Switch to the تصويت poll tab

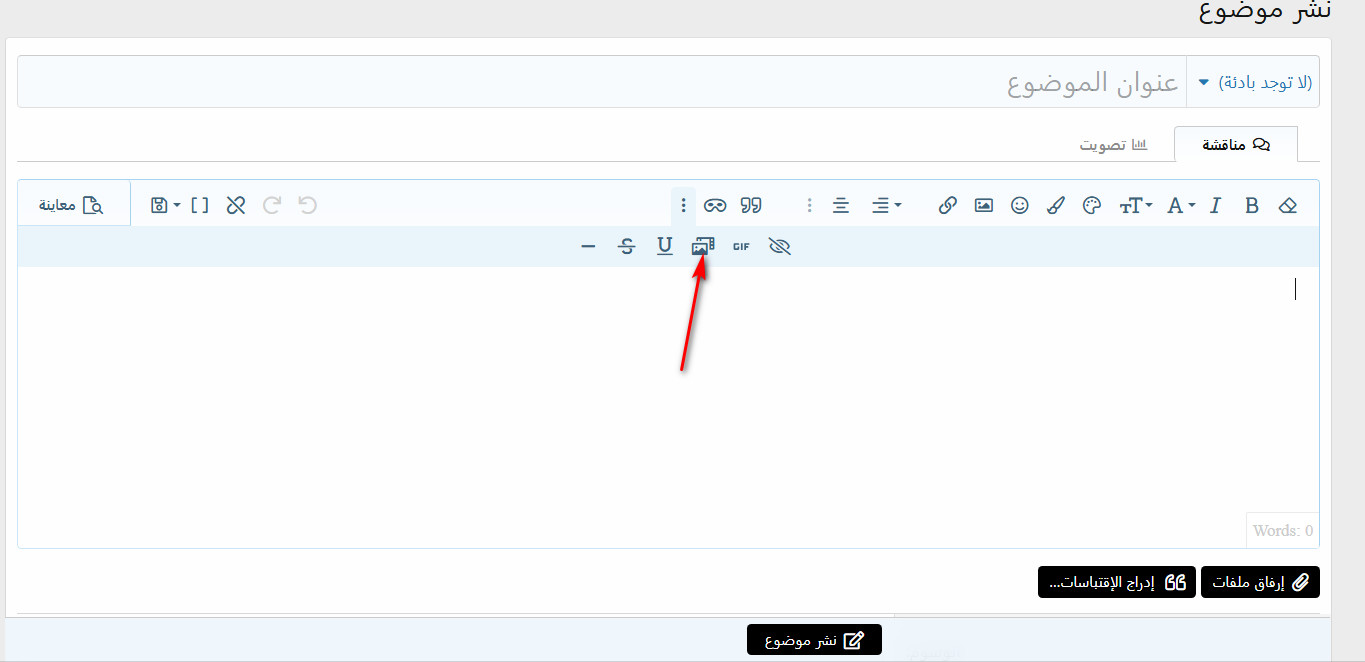1112,145
